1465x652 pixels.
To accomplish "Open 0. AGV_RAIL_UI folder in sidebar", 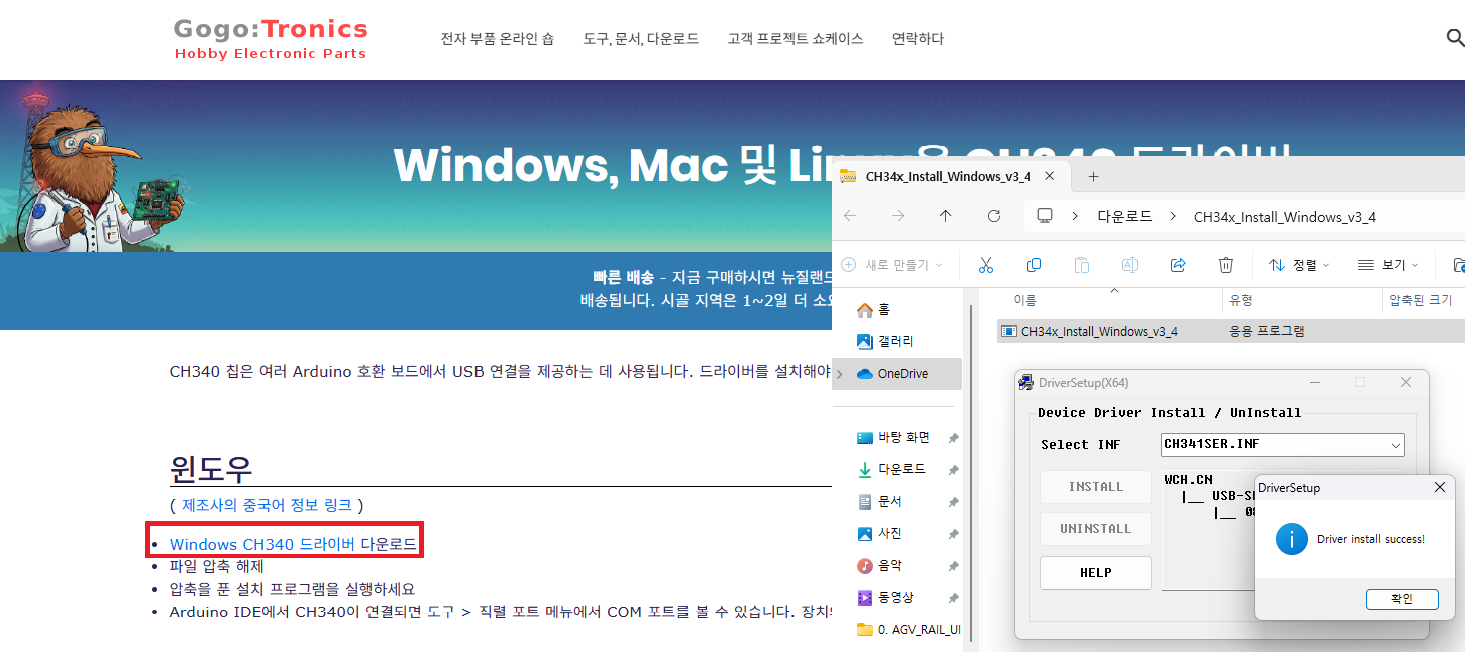I will [x=909, y=630].
